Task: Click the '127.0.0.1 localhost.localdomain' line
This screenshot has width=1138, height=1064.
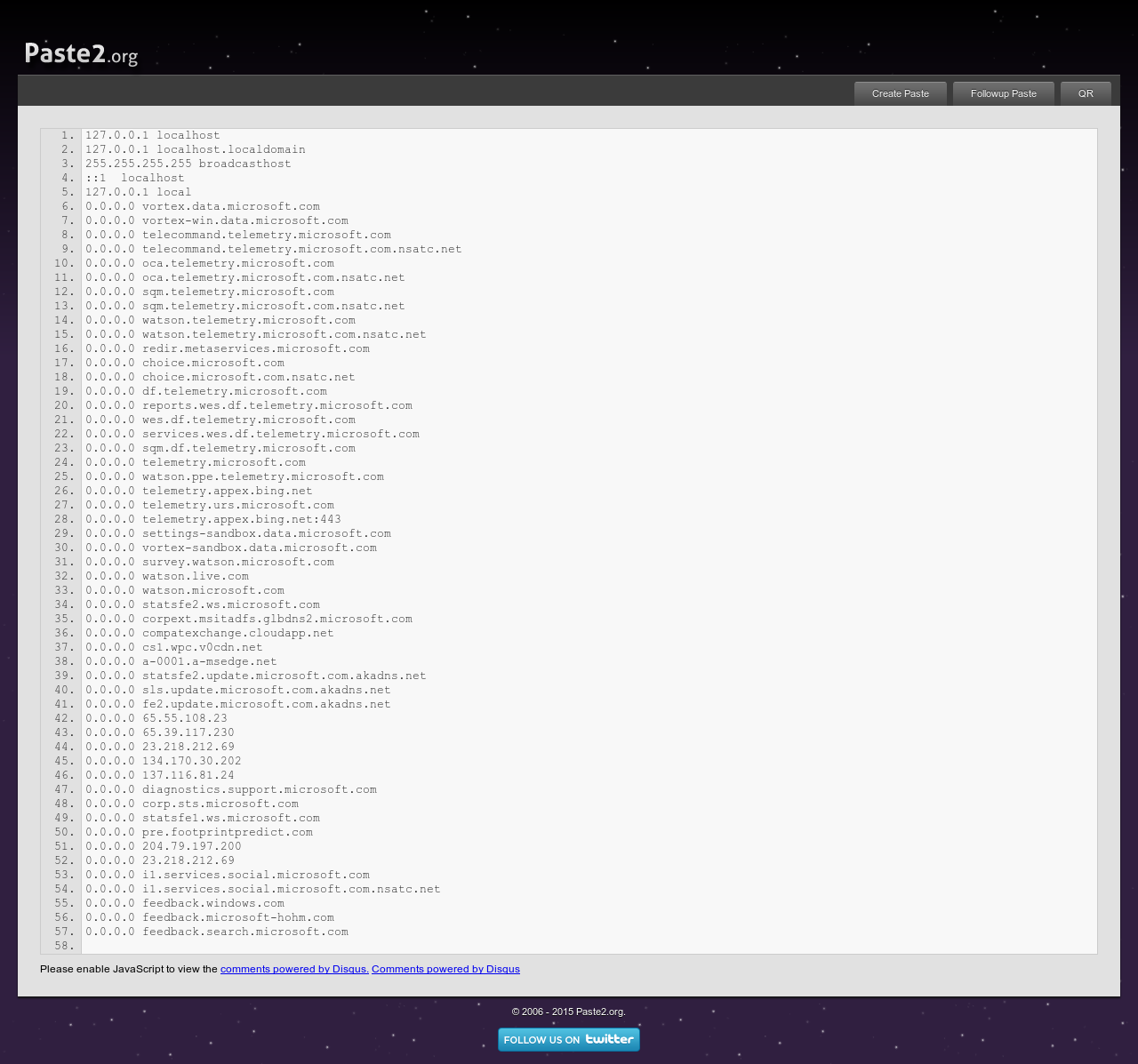Action: [x=196, y=149]
